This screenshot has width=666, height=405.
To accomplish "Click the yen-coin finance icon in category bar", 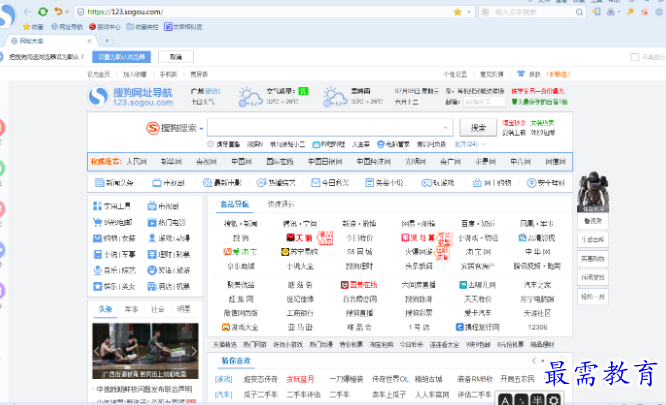I will click(x=531, y=183).
